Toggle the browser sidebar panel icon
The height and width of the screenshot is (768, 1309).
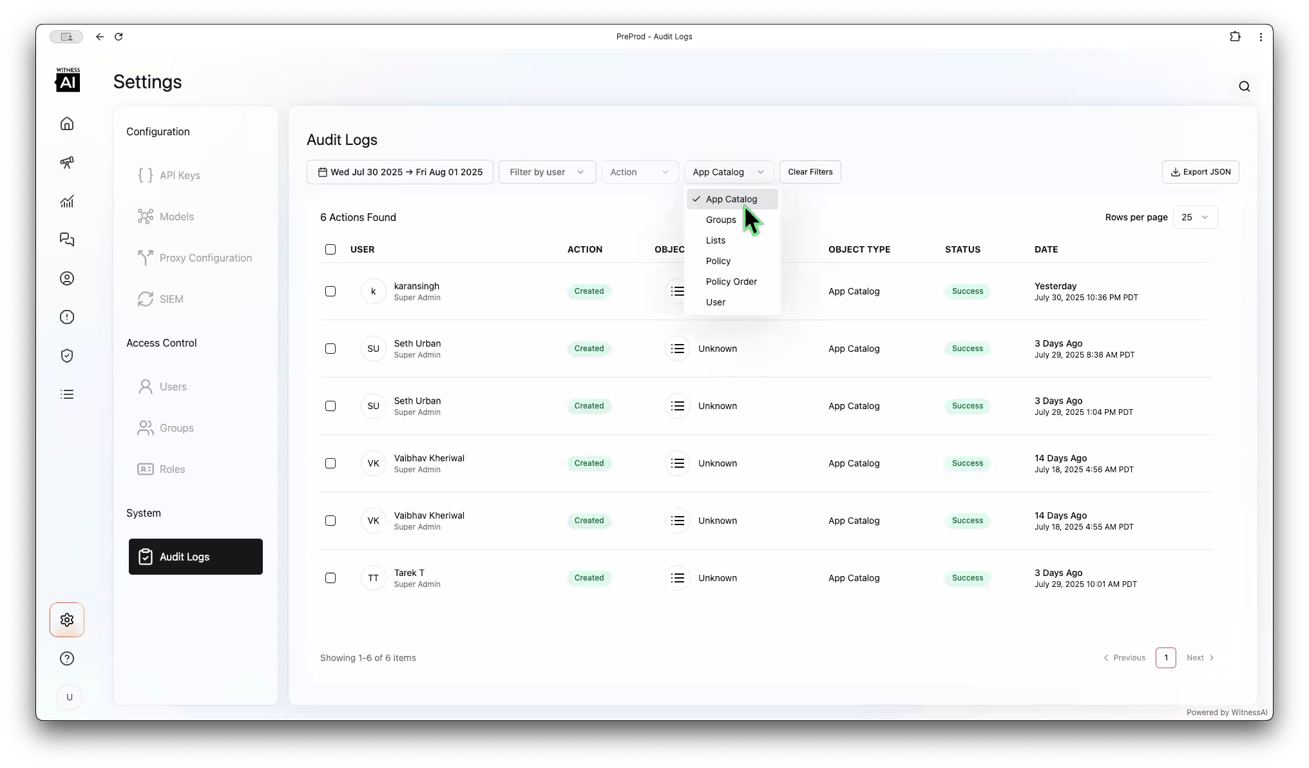coord(67,37)
